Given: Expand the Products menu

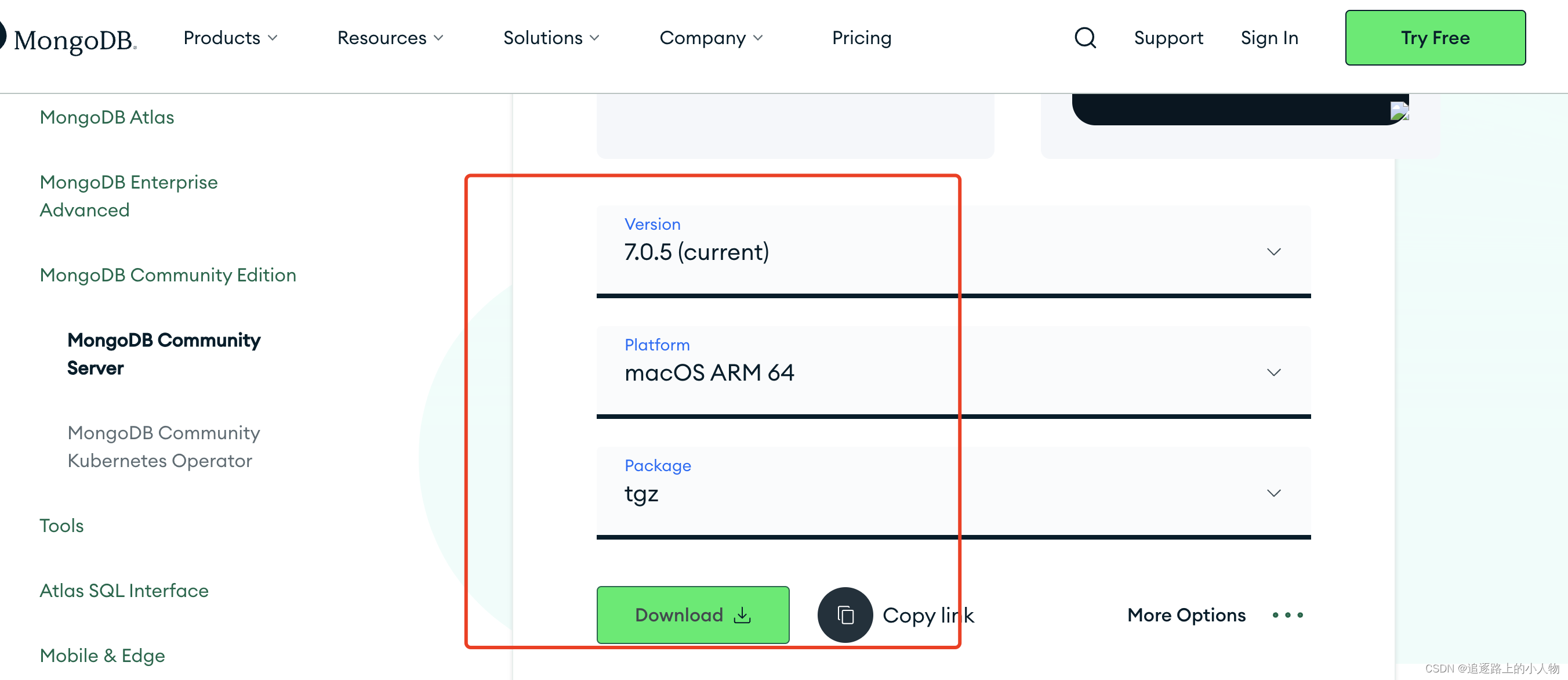Looking at the screenshot, I should coord(230,38).
